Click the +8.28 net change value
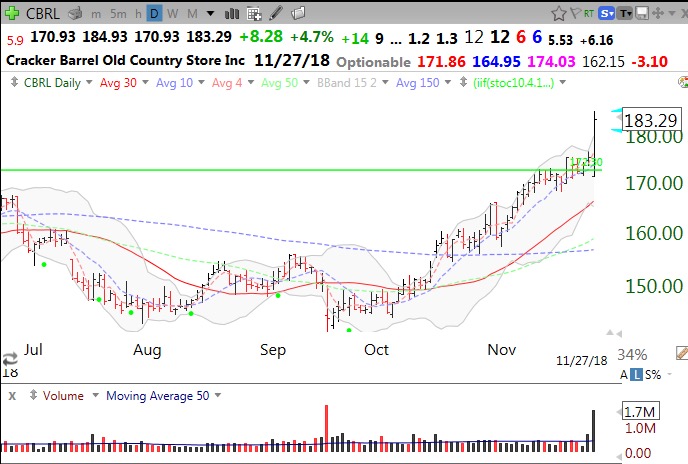Viewport: 688px width, 464px height. 261,37
